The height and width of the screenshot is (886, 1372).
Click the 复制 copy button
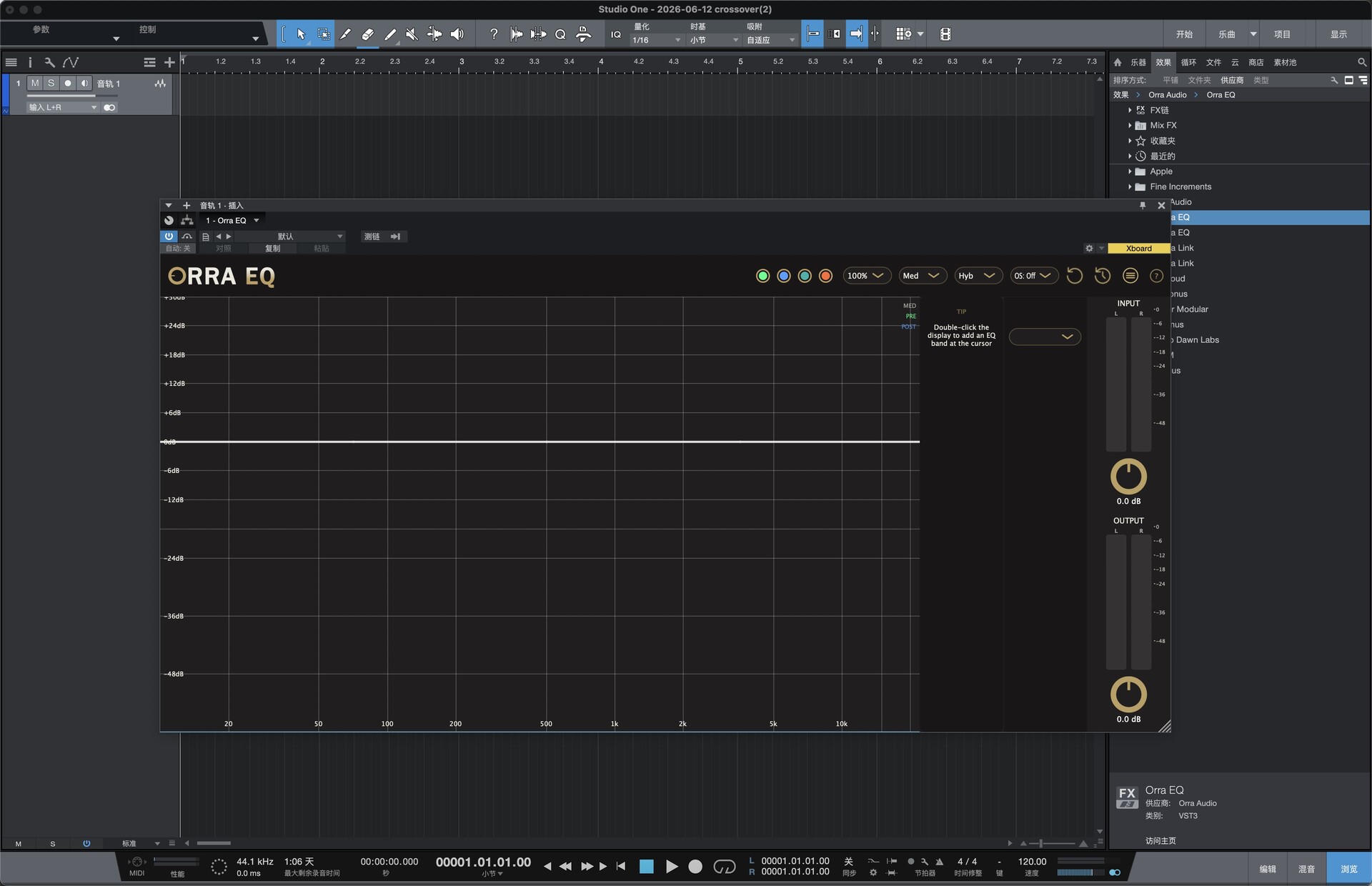273,249
